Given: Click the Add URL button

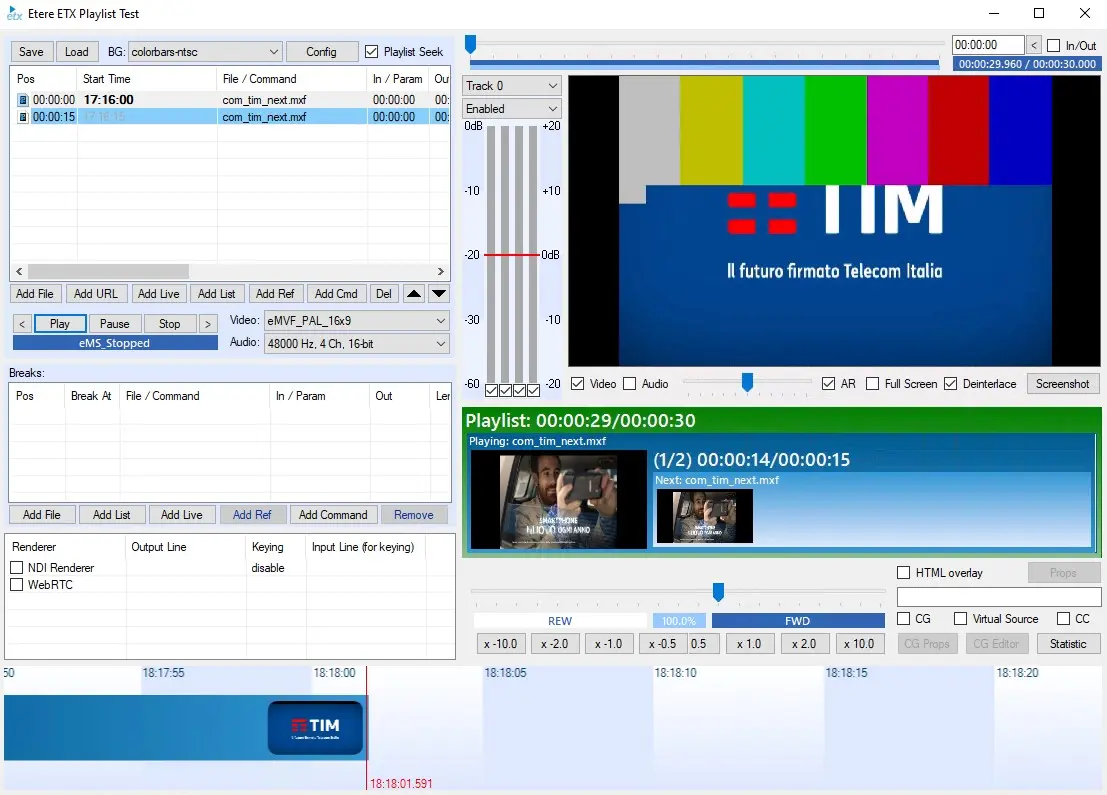Looking at the screenshot, I should pos(96,294).
